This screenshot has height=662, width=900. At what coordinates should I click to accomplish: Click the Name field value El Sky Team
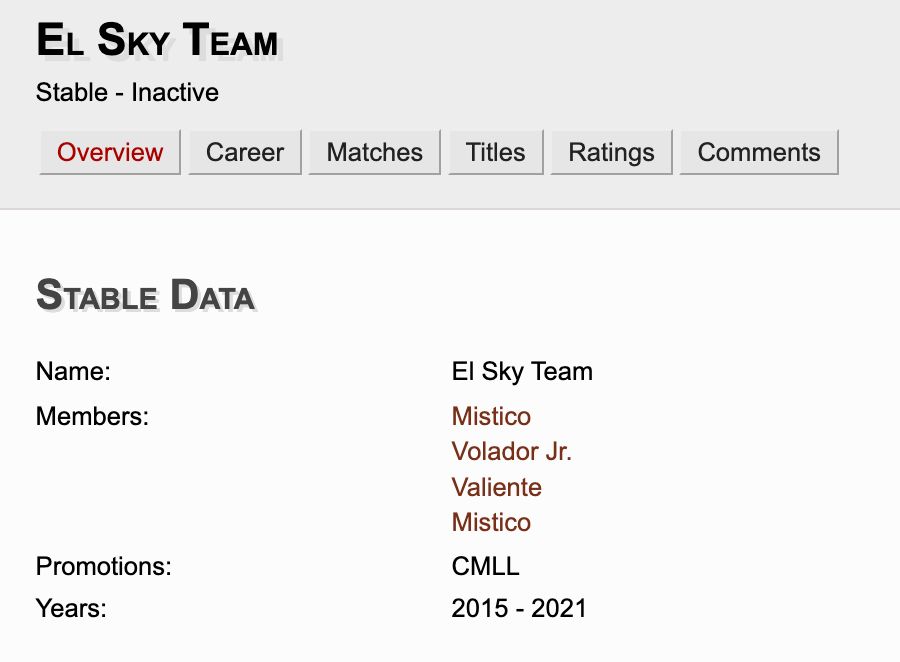coord(522,371)
